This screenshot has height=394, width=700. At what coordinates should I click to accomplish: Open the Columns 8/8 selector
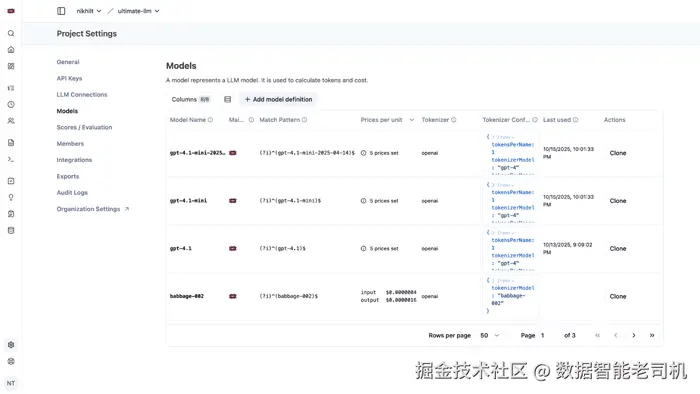coord(191,99)
